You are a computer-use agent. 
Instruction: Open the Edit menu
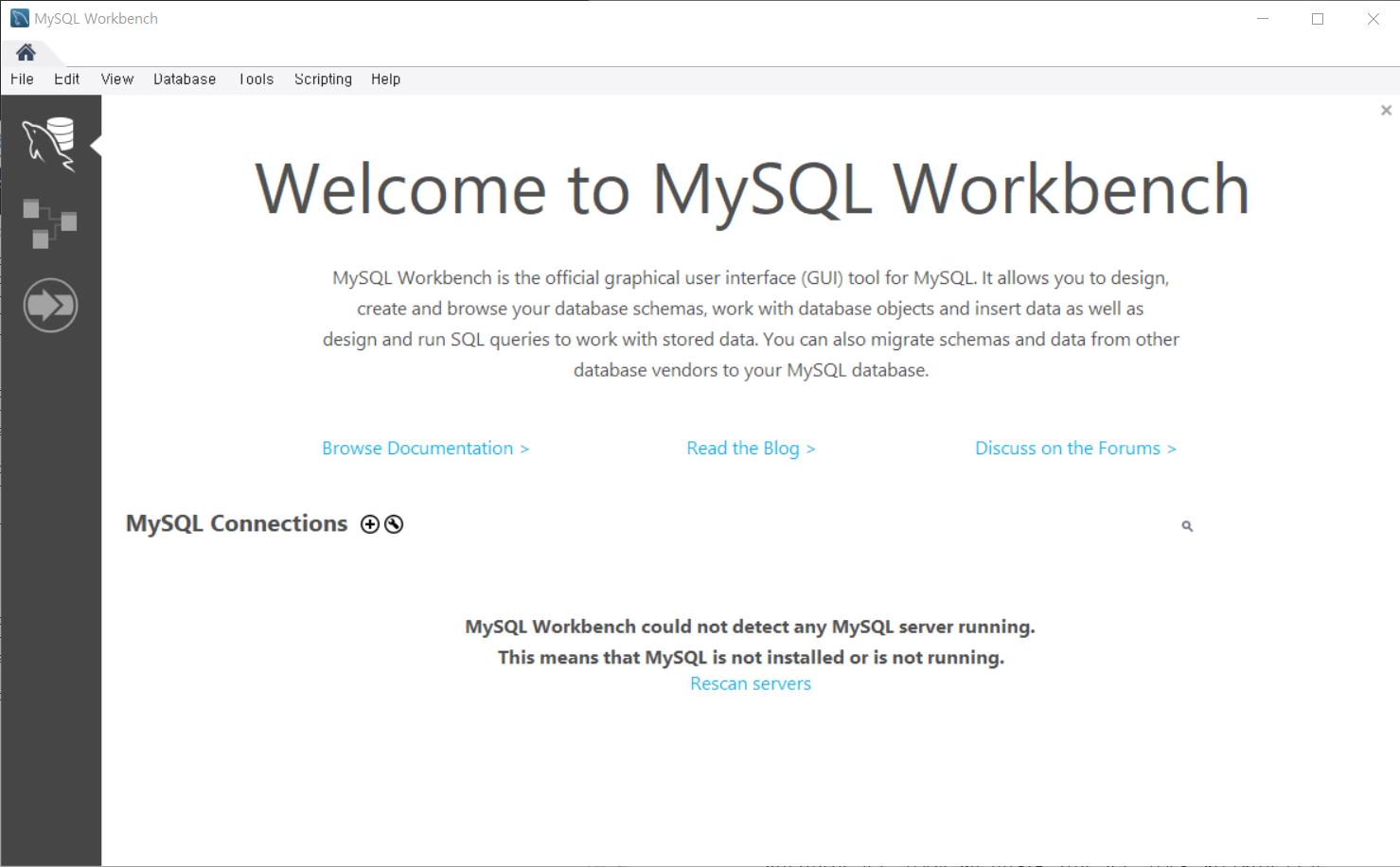click(x=66, y=80)
